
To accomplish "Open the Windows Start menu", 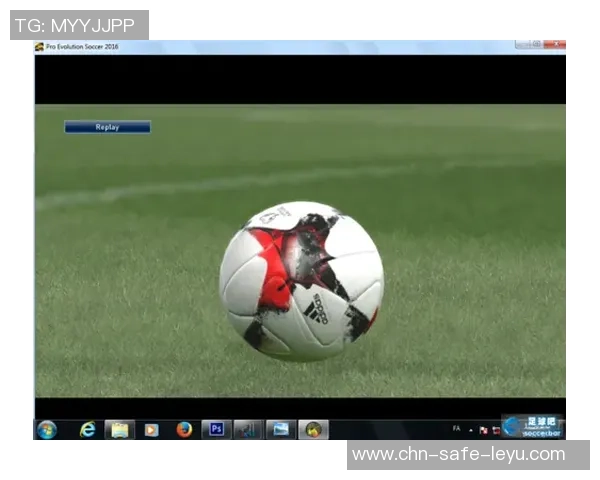I will [x=47, y=429].
